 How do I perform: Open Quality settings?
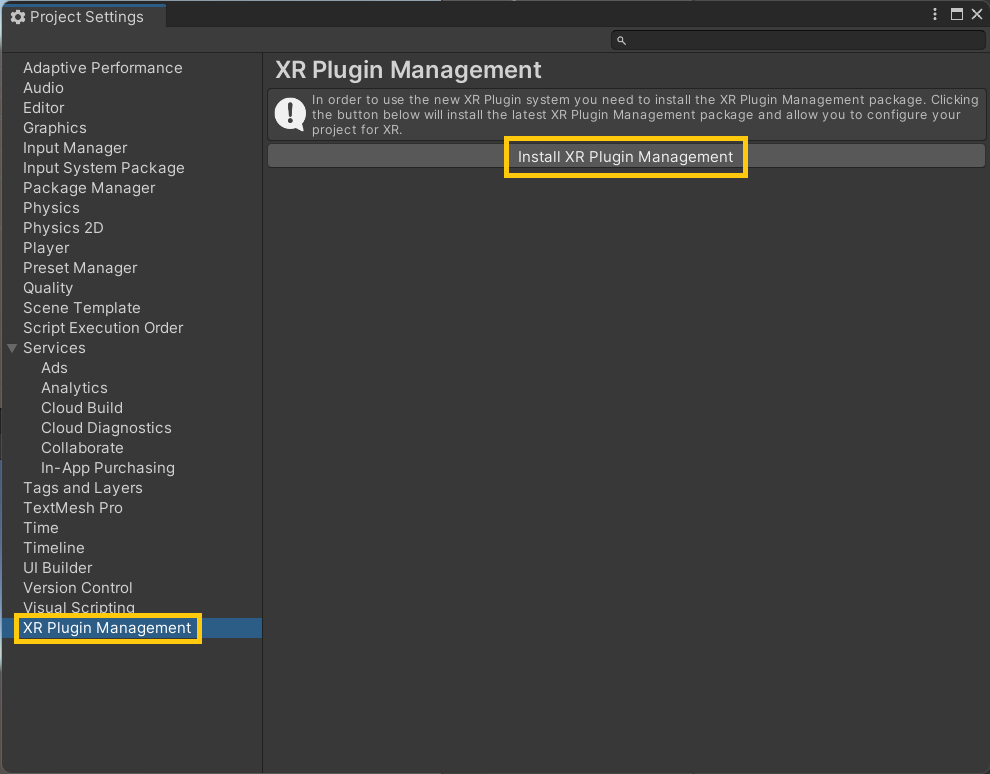(x=48, y=288)
